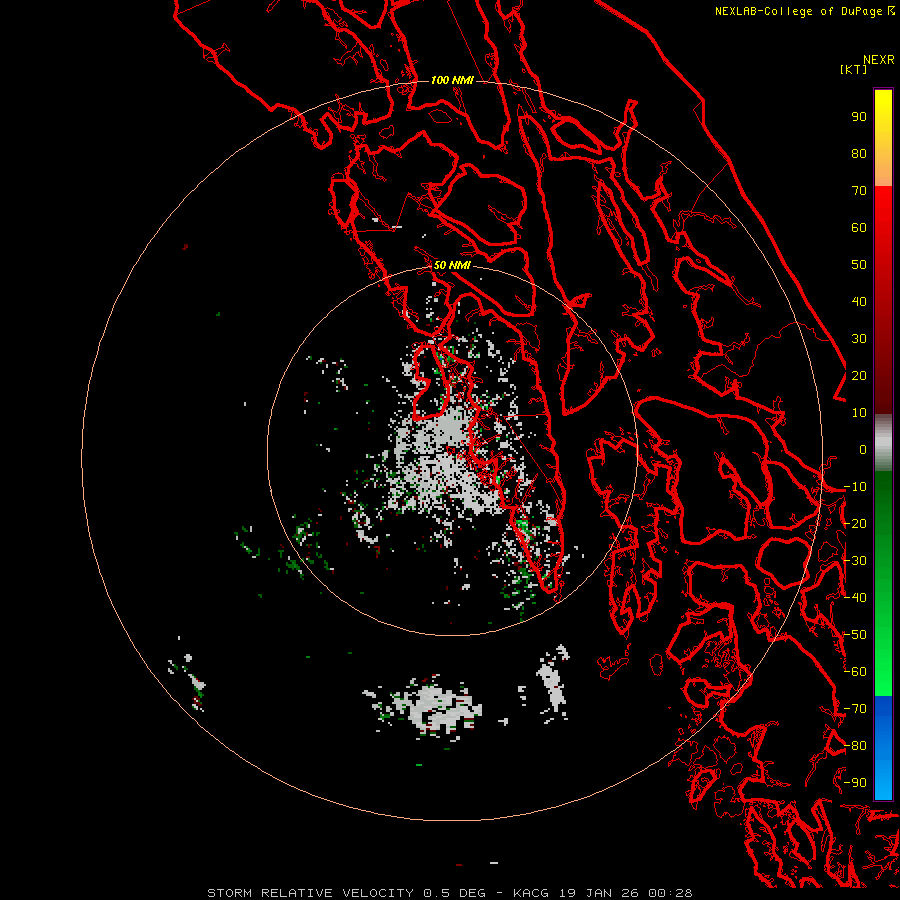Click the NEXLAB-College of DuPage credit text
Image resolution: width=900 pixels, height=900 pixels.
(804, 11)
